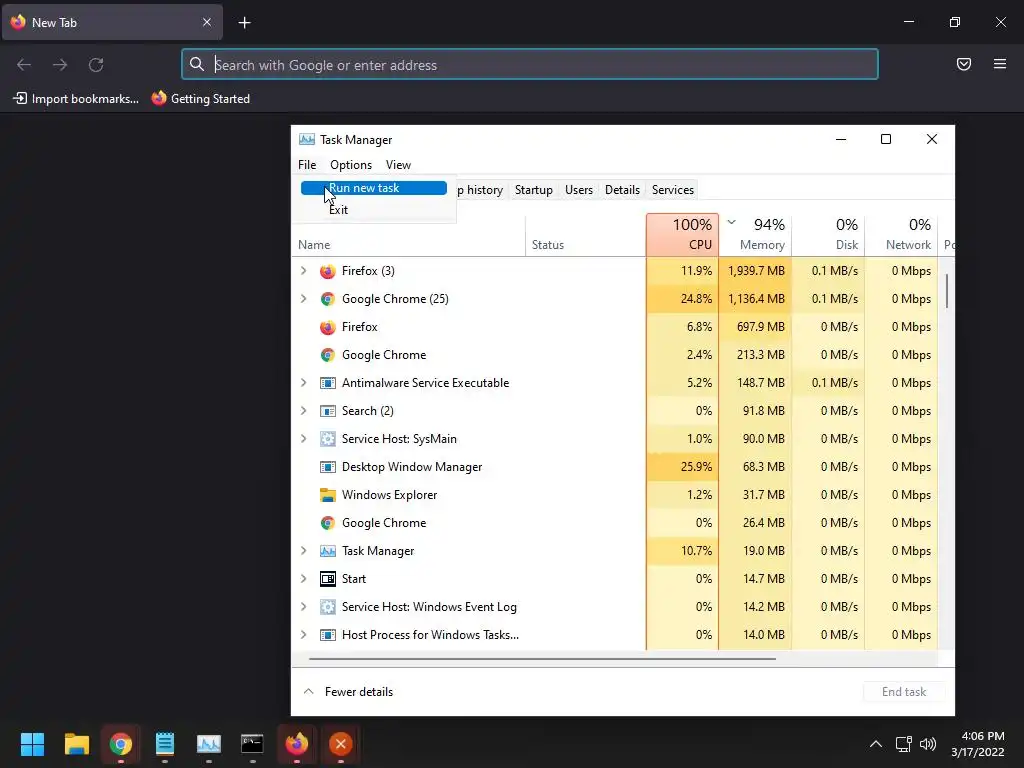The image size is (1024, 768).
Task: Open Windows Start menu from taskbar
Action: 32,744
